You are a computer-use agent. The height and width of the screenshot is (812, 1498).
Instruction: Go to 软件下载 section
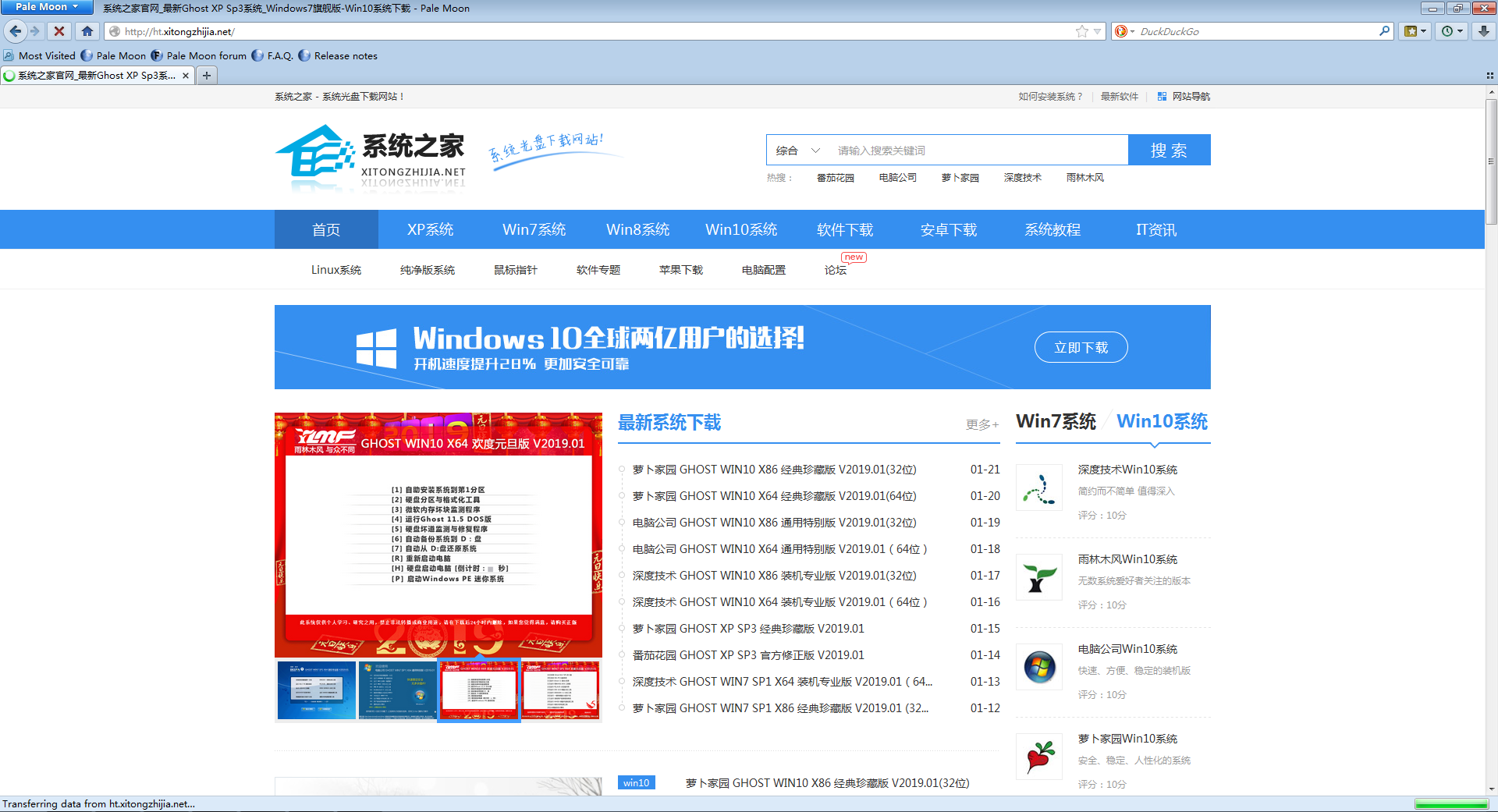845,229
